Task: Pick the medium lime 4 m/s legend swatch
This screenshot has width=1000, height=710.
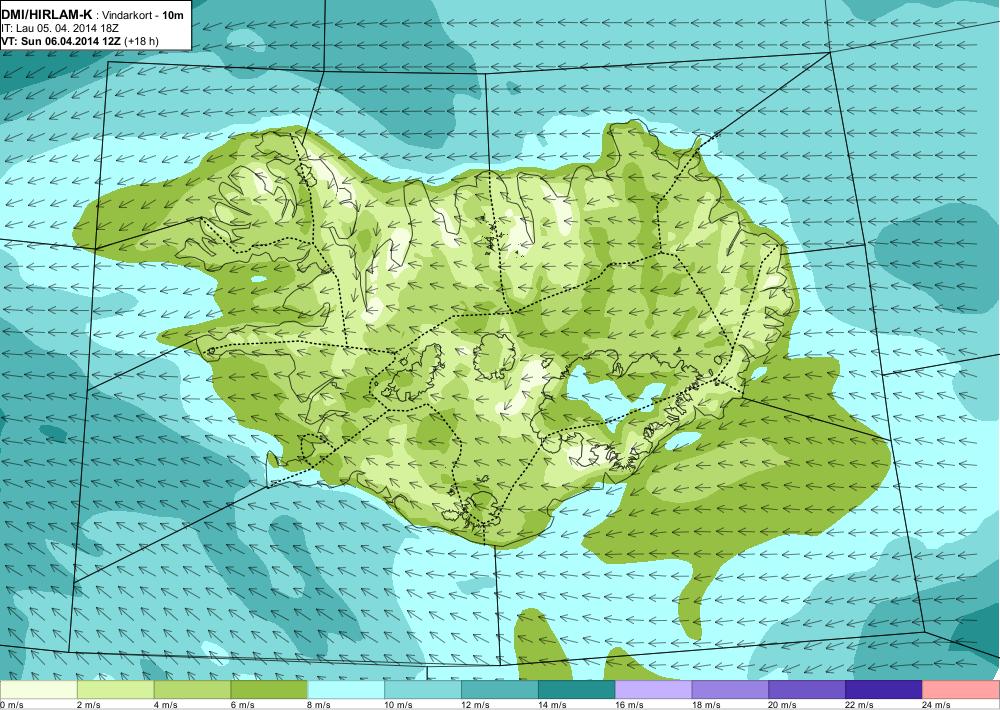Action: (193, 690)
